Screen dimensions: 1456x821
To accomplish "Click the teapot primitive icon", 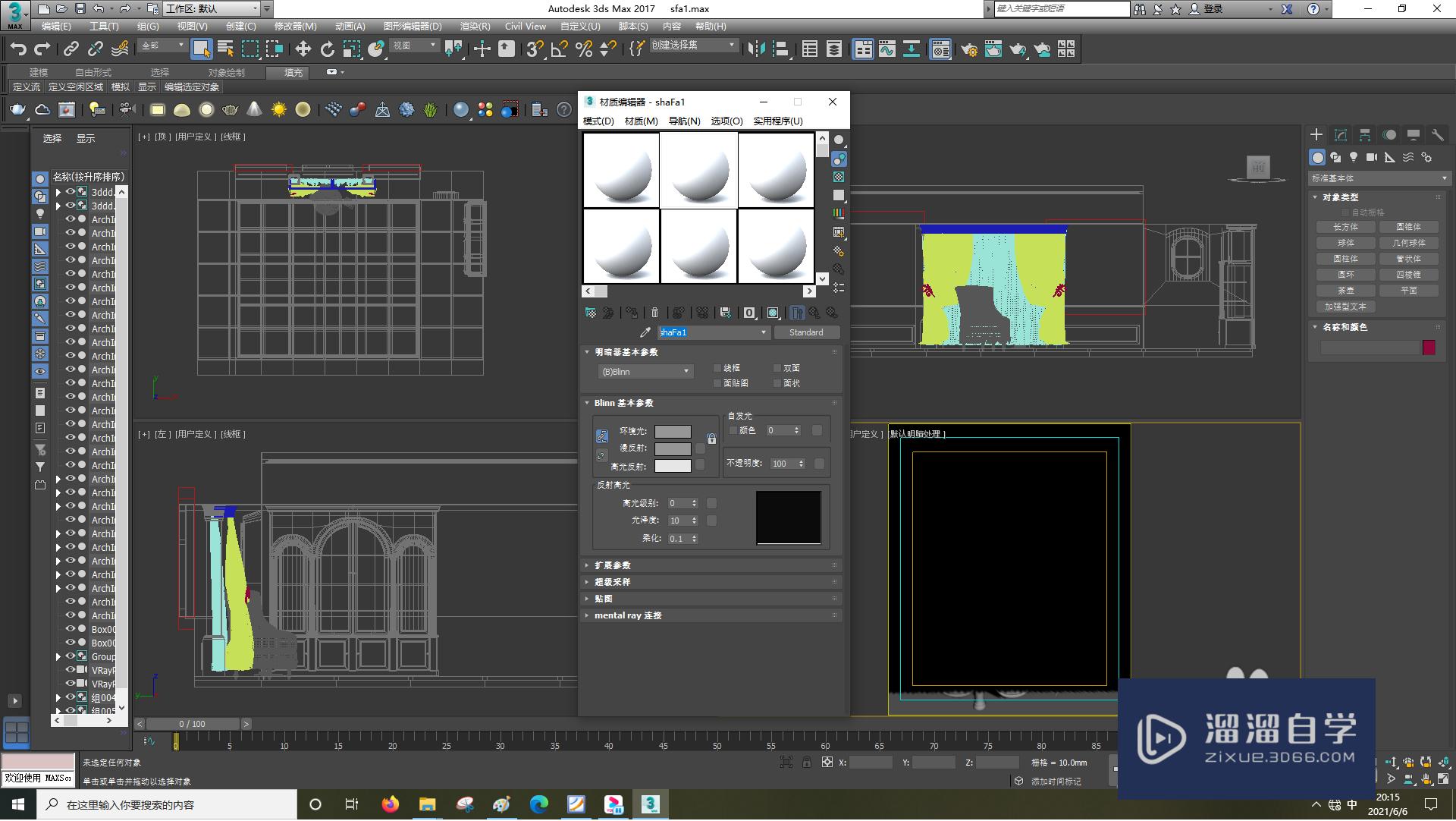I will pyautogui.click(x=17, y=109).
